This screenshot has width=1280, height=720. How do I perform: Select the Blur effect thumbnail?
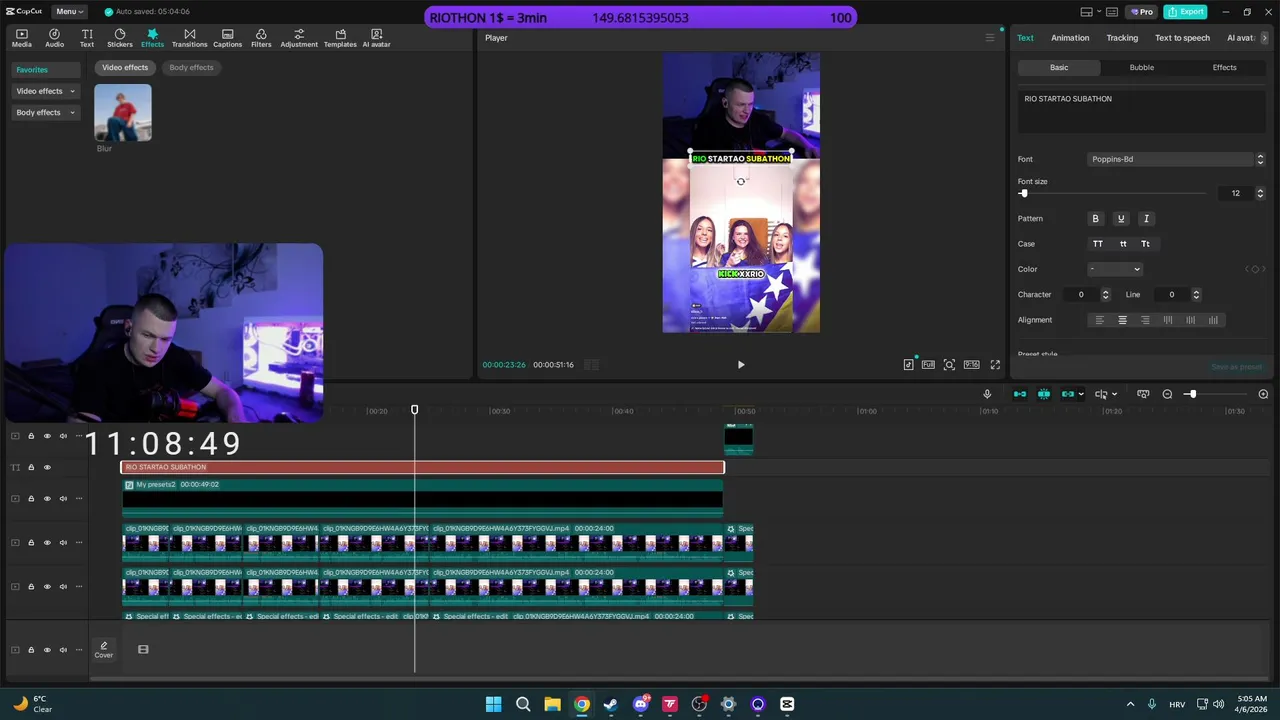123,112
